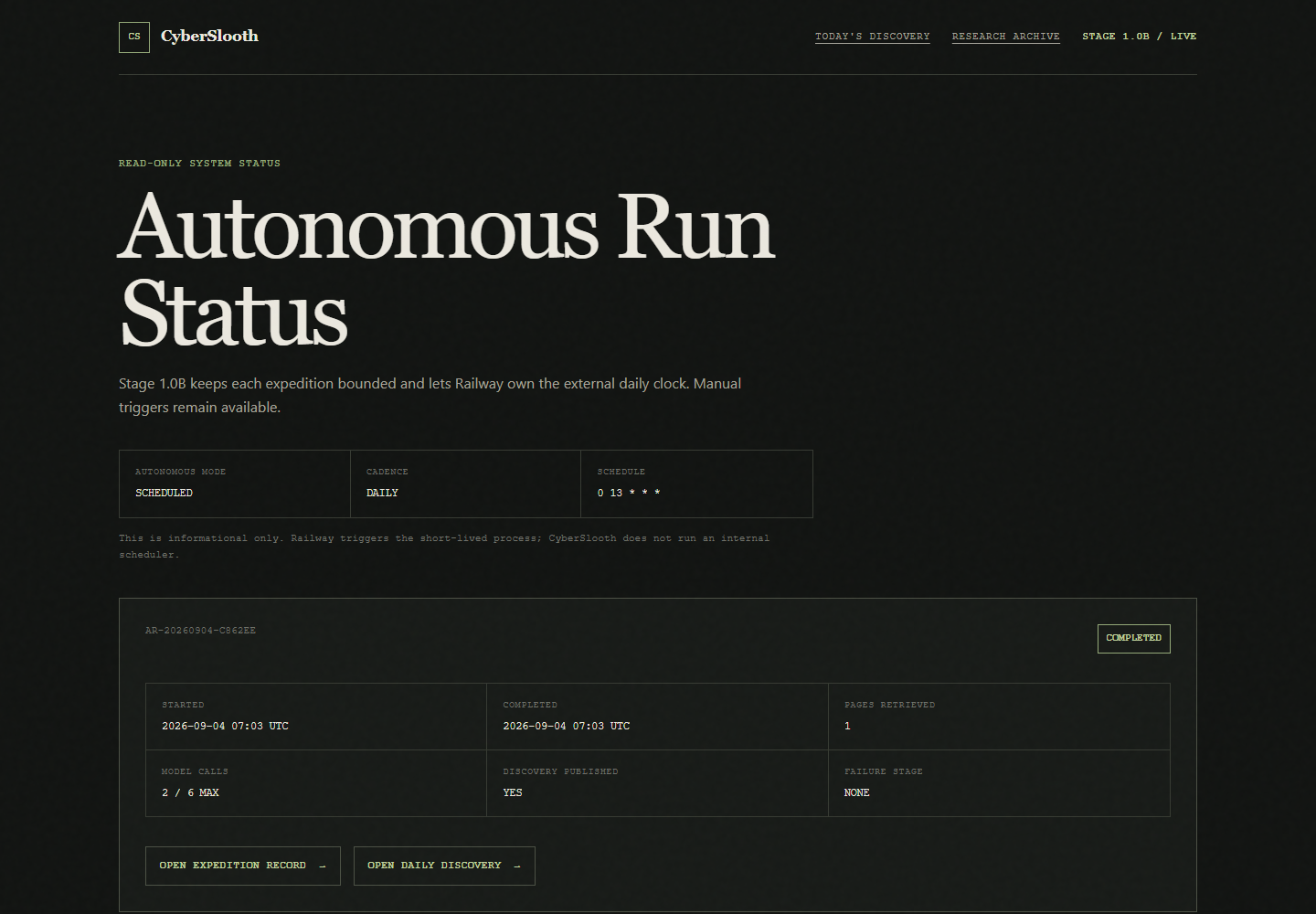This screenshot has height=914, width=1316.
Task: Select the Daily cadence value
Action: point(382,493)
